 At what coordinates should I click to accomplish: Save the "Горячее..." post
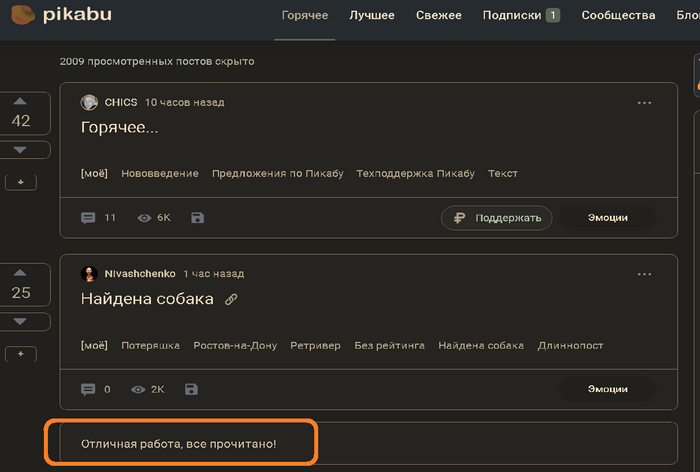pos(197,218)
